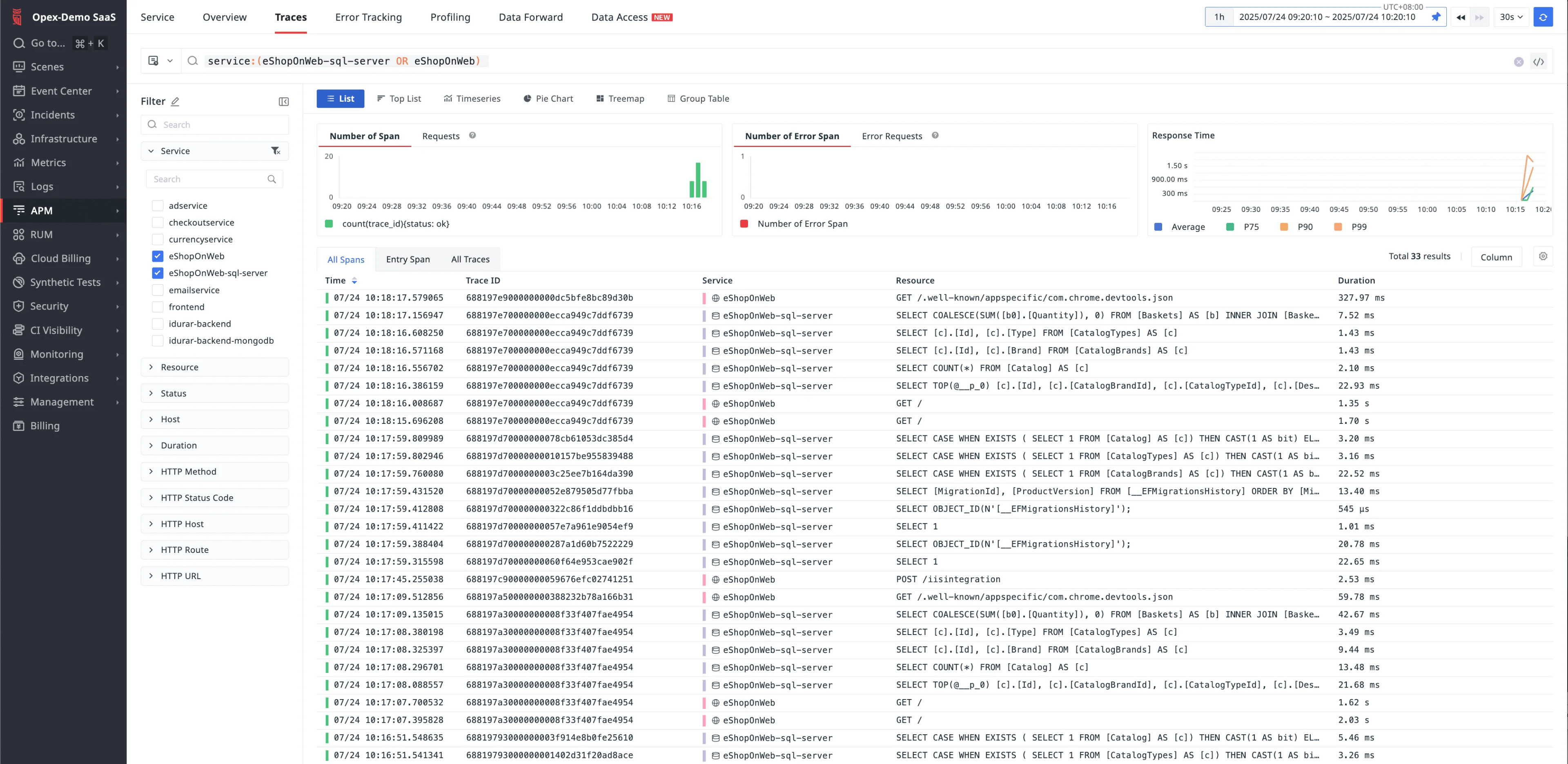Switch to the Error Tracking tab
1568x764 pixels.
click(368, 17)
